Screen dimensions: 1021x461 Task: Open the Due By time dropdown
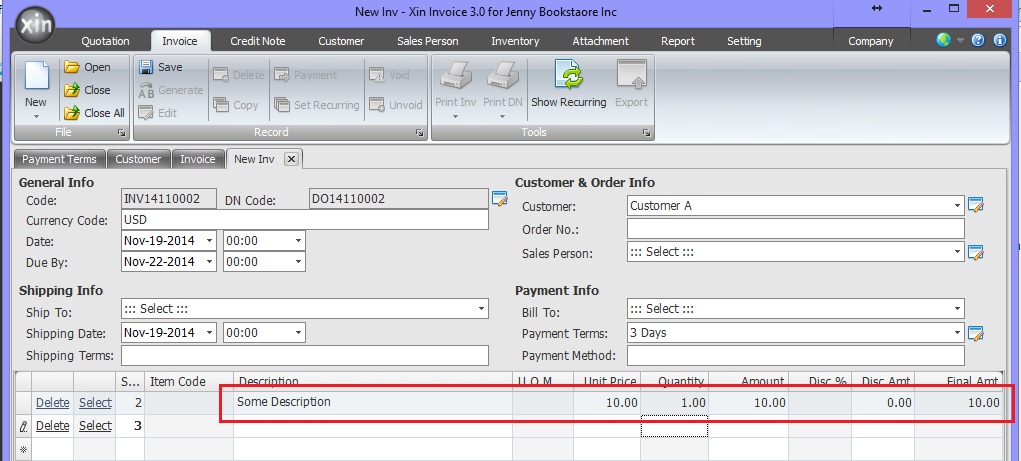pyautogui.click(x=298, y=262)
